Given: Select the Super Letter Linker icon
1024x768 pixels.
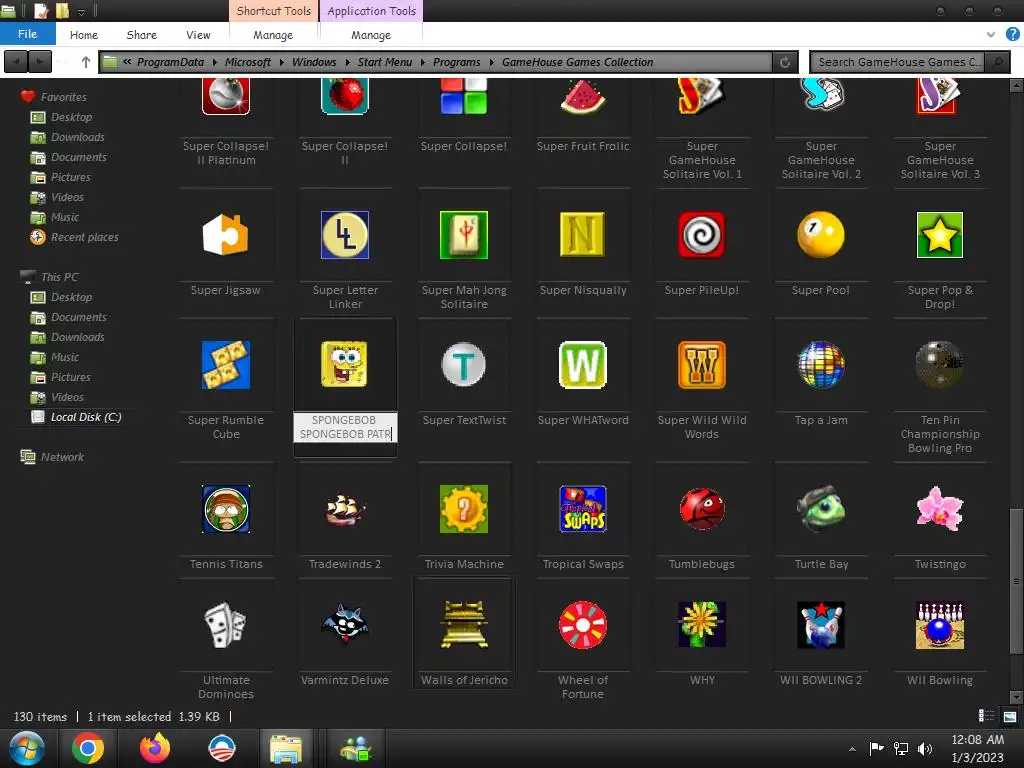Looking at the screenshot, I should click(345, 234).
